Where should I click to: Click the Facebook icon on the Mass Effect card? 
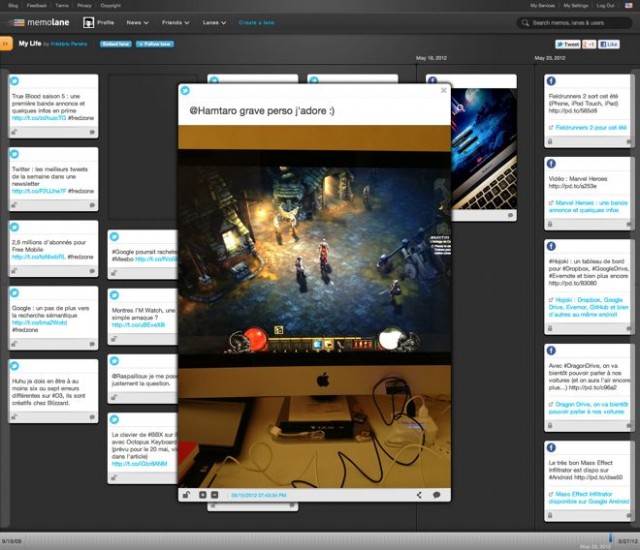[x=551, y=448]
